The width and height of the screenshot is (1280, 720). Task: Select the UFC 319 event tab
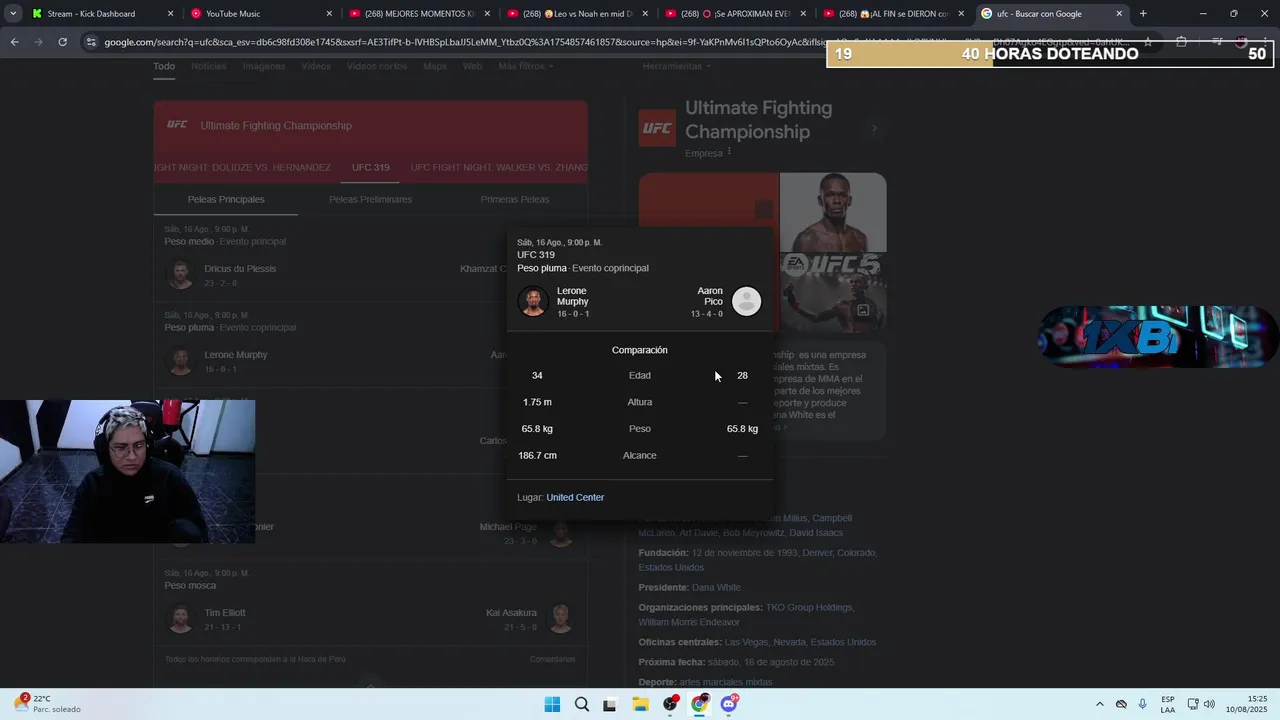371,167
